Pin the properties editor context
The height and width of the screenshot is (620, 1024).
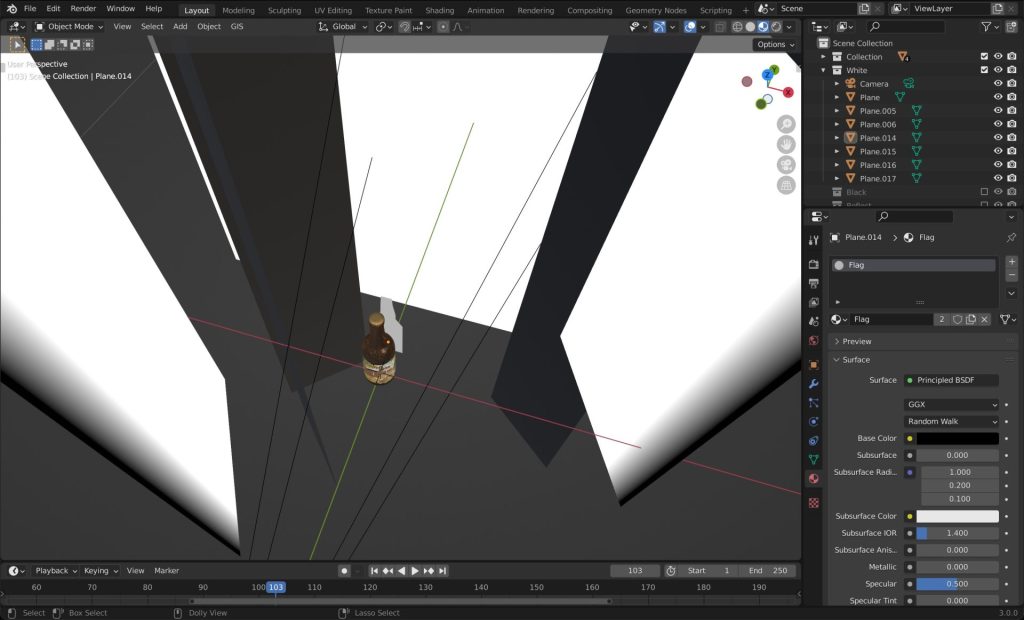point(1011,238)
